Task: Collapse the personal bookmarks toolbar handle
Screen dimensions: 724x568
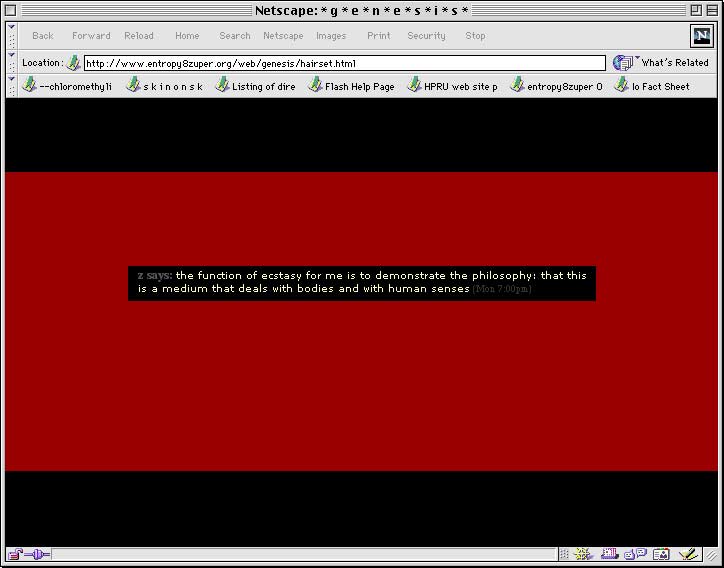Action: [11, 86]
